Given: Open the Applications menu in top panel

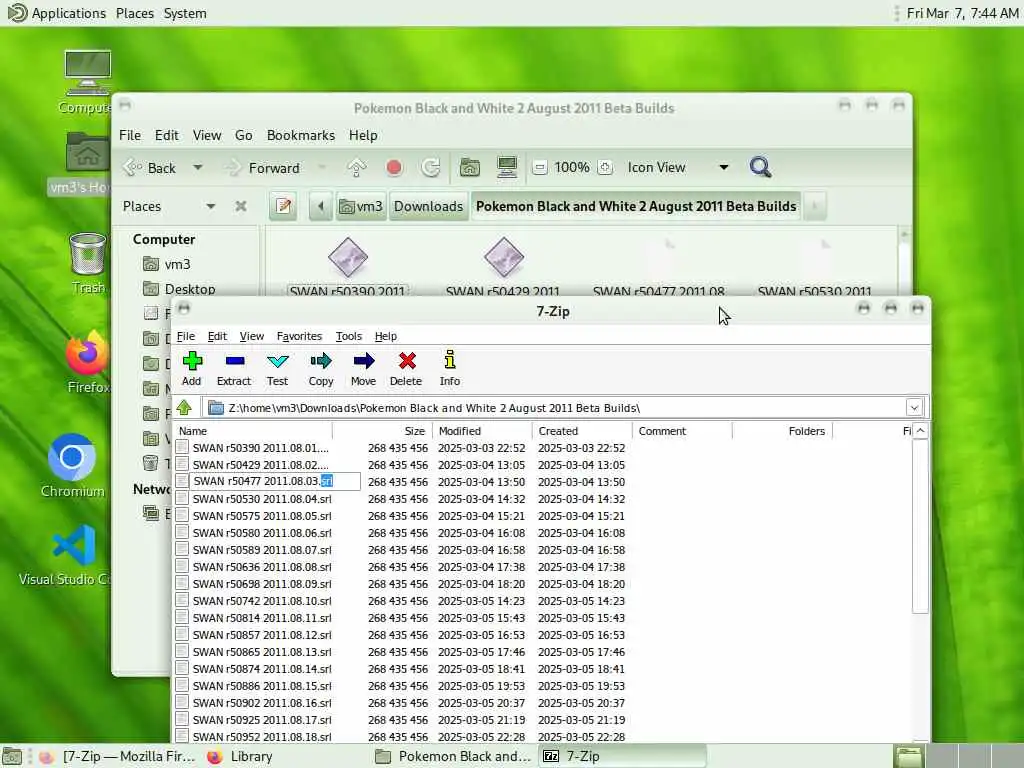Looking at the screenshot, I should pyautogui.click(x=57, y=13).
